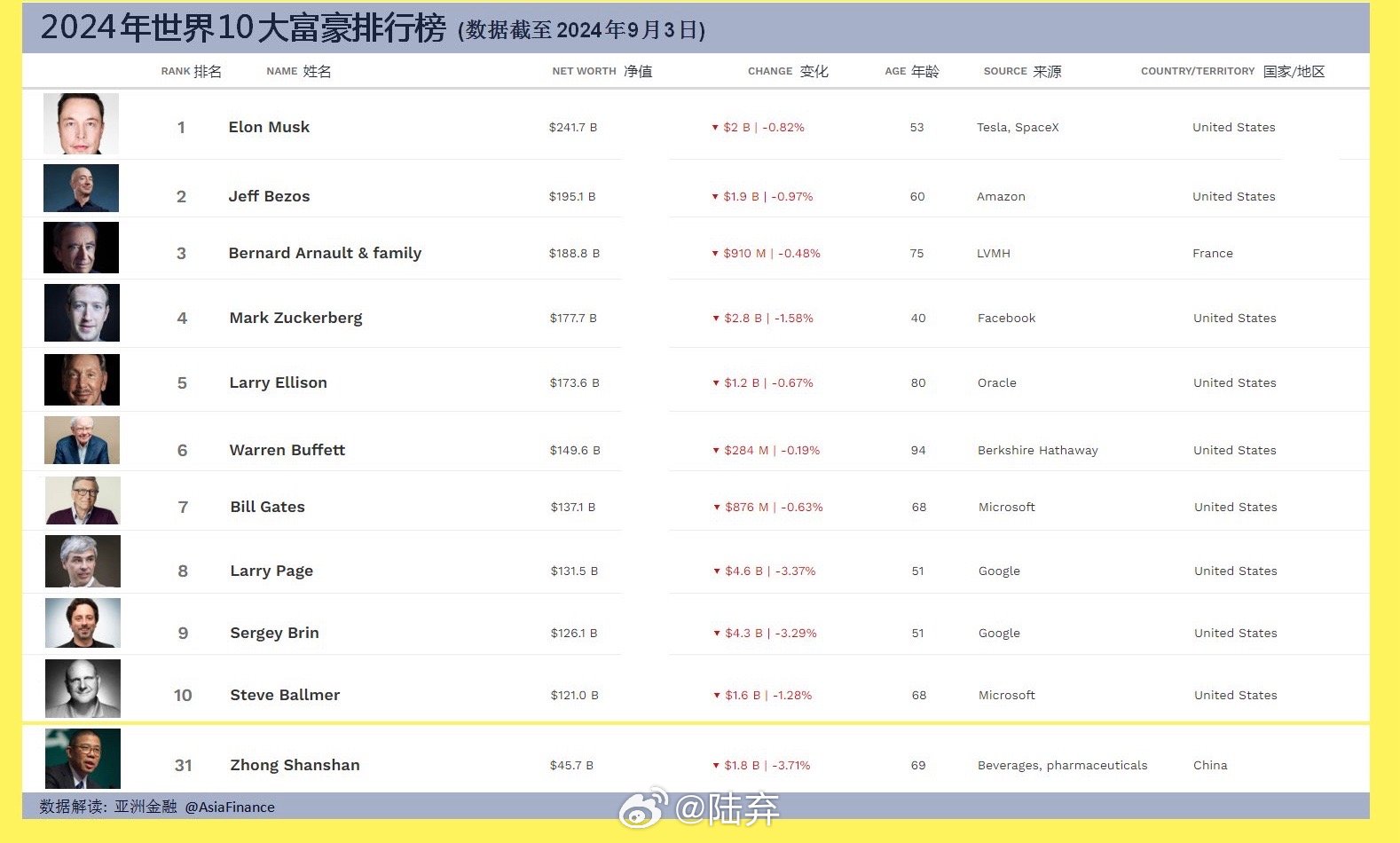The height and width of the screenshot is (843, 1400).
Task: Click Steve Ballmer's portrait thumbnail
Action: pos(83,689)
